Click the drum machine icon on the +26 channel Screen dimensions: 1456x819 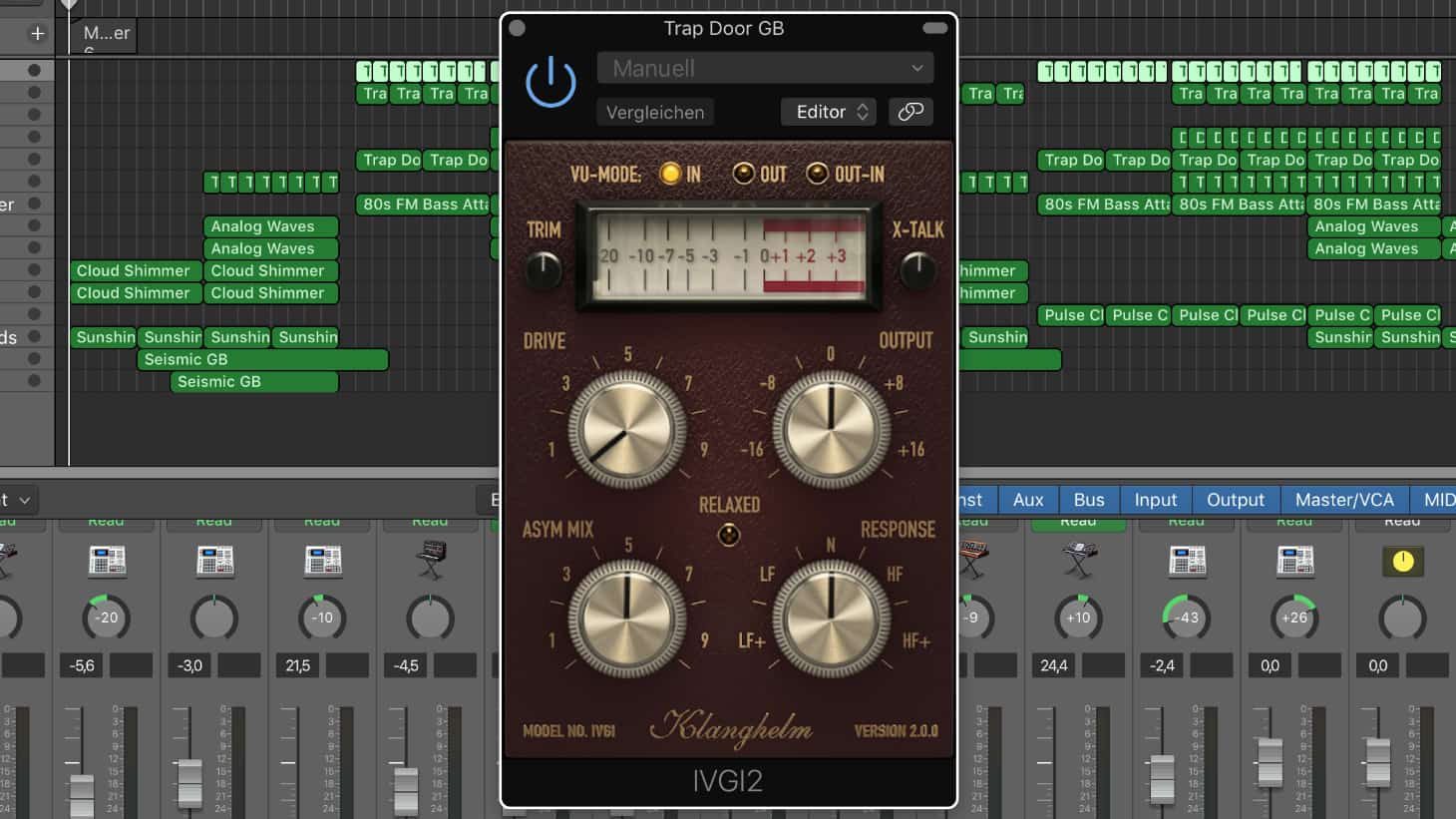tap(1294, 561)
